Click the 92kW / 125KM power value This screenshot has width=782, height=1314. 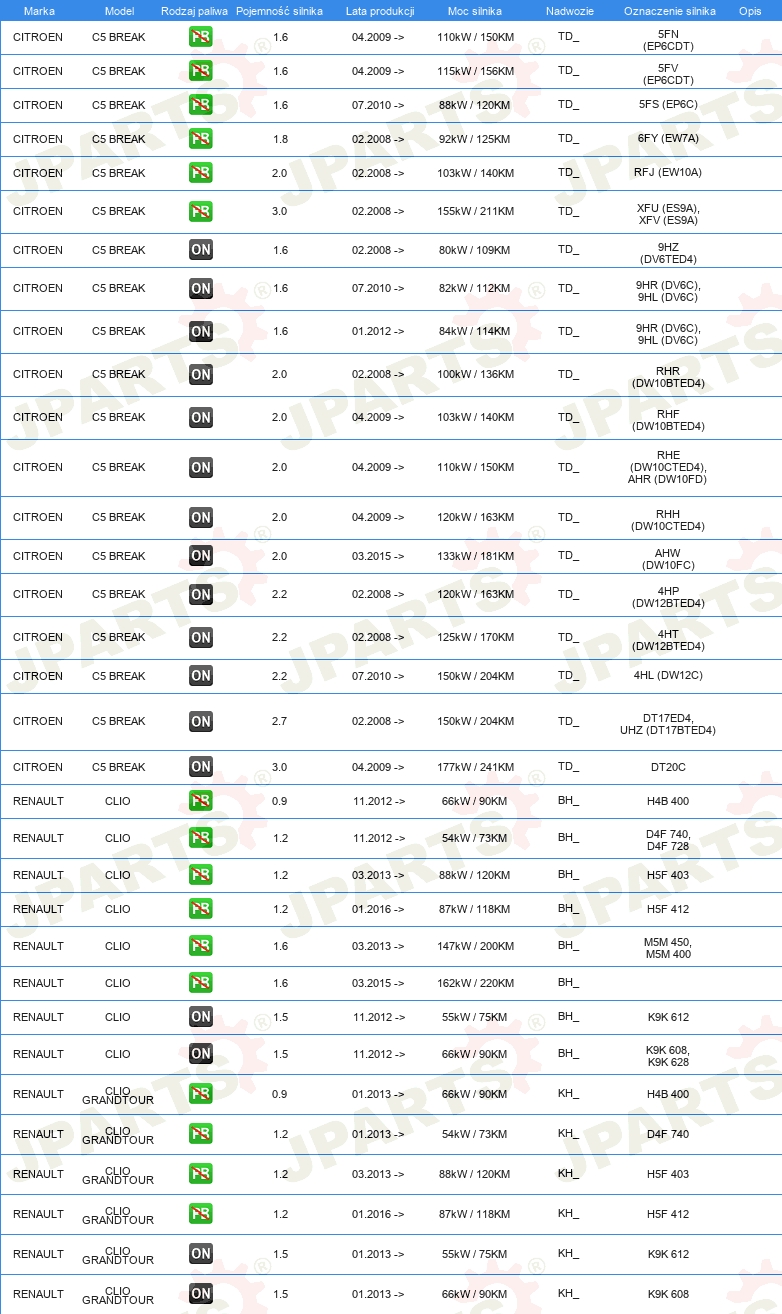[x=475, y=139]
